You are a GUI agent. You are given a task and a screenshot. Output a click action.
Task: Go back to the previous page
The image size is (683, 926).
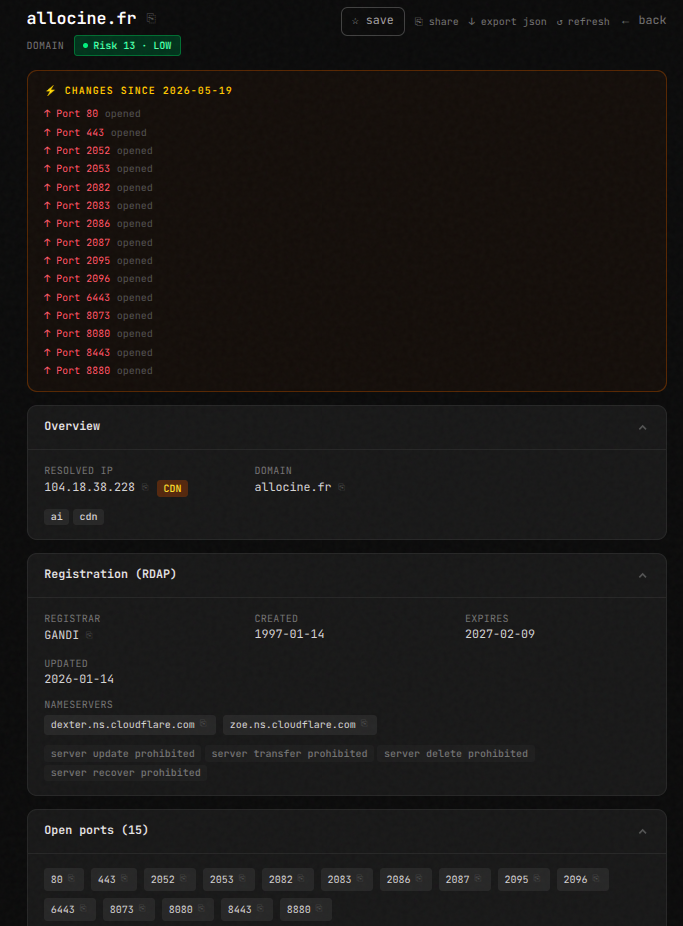coord(643,21)
